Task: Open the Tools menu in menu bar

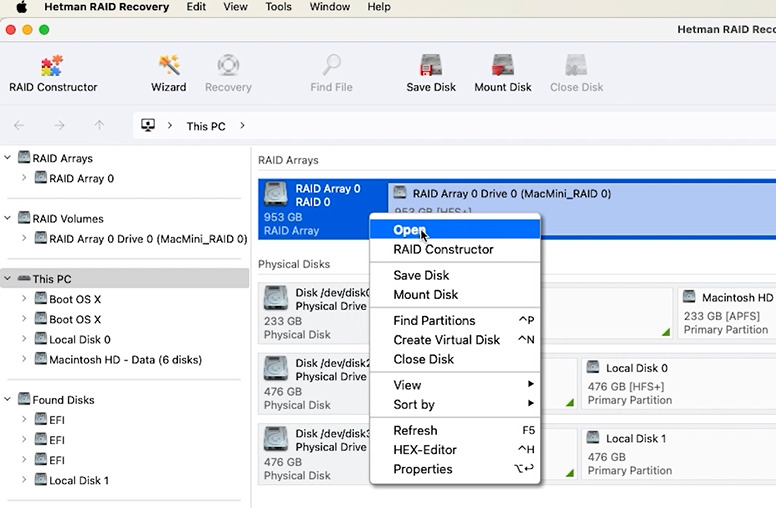Action: coord(278,7)
